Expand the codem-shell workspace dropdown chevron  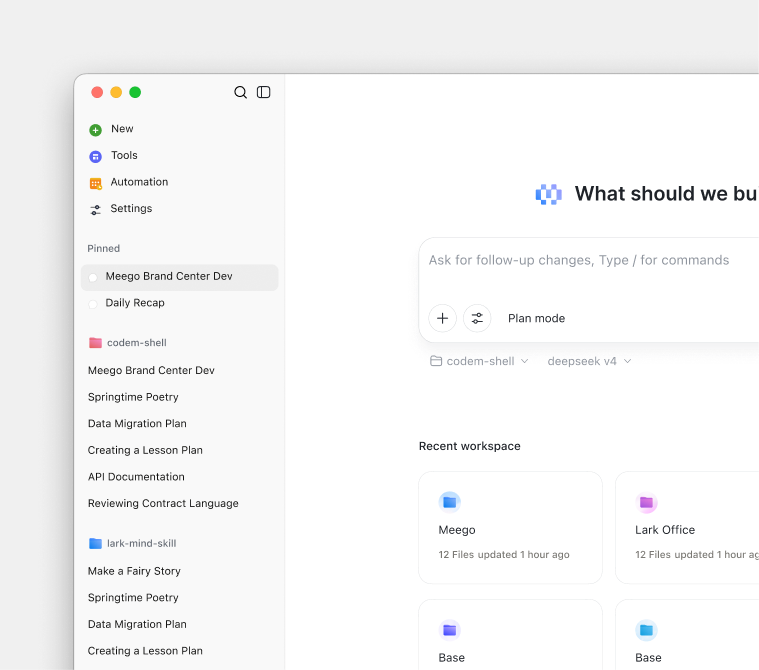(x=524, y=361)
